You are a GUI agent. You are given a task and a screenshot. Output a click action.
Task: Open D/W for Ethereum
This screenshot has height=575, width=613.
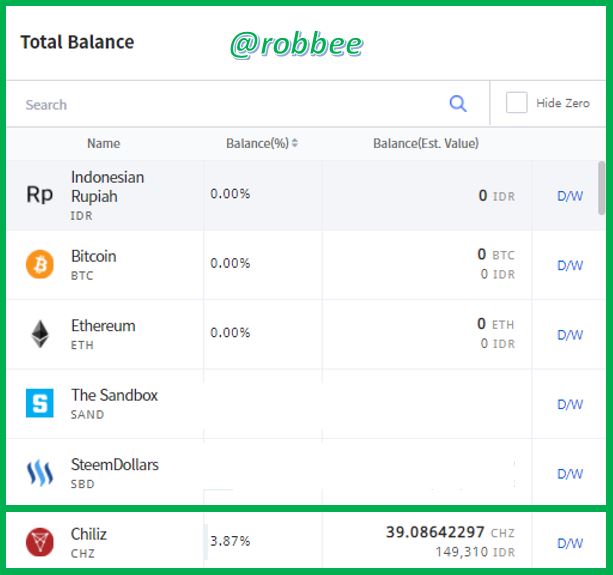[x=570, y=335]
